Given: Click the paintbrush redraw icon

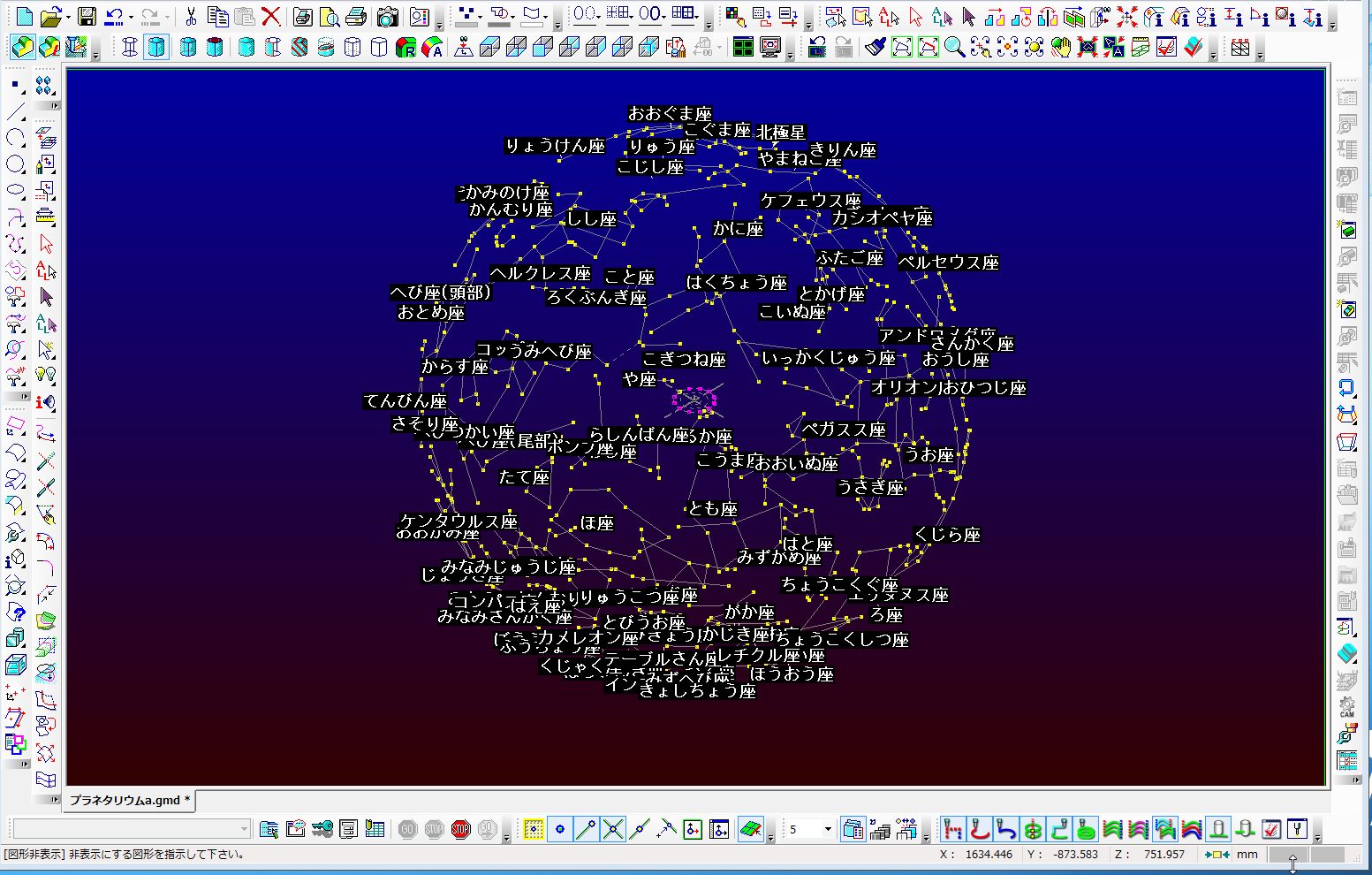Looking at the screenshot, I should 876,47.
